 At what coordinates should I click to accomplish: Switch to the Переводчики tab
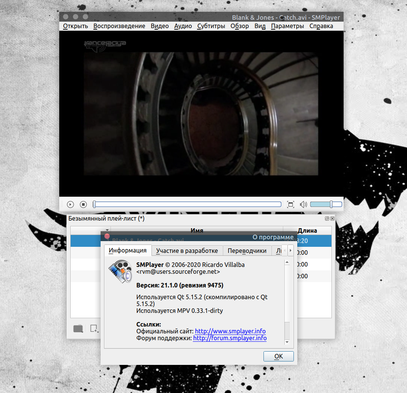[247, 251]
